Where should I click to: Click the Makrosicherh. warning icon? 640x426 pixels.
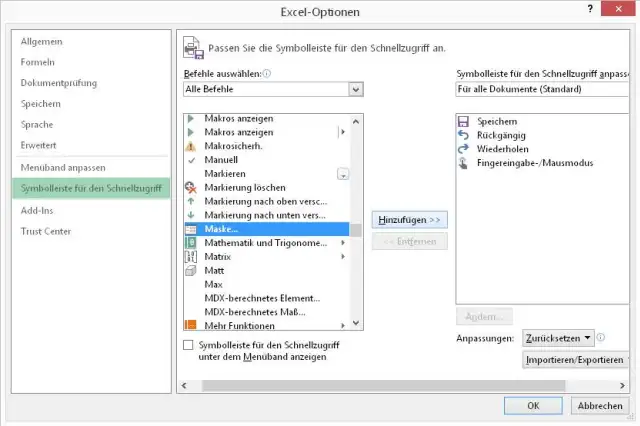(191, 146)
